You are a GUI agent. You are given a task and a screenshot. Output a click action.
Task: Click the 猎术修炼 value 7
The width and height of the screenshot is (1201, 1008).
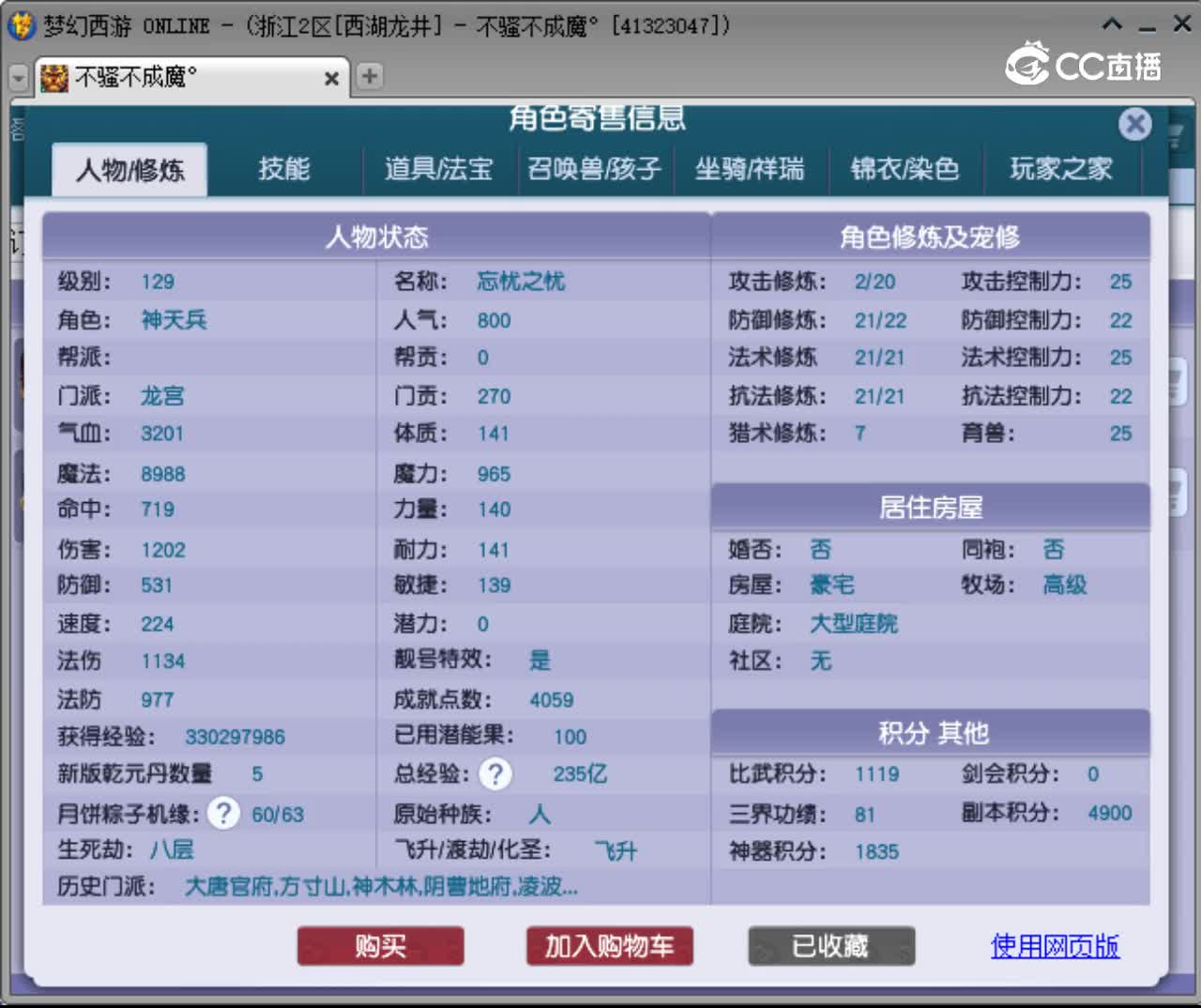(860, 434)
